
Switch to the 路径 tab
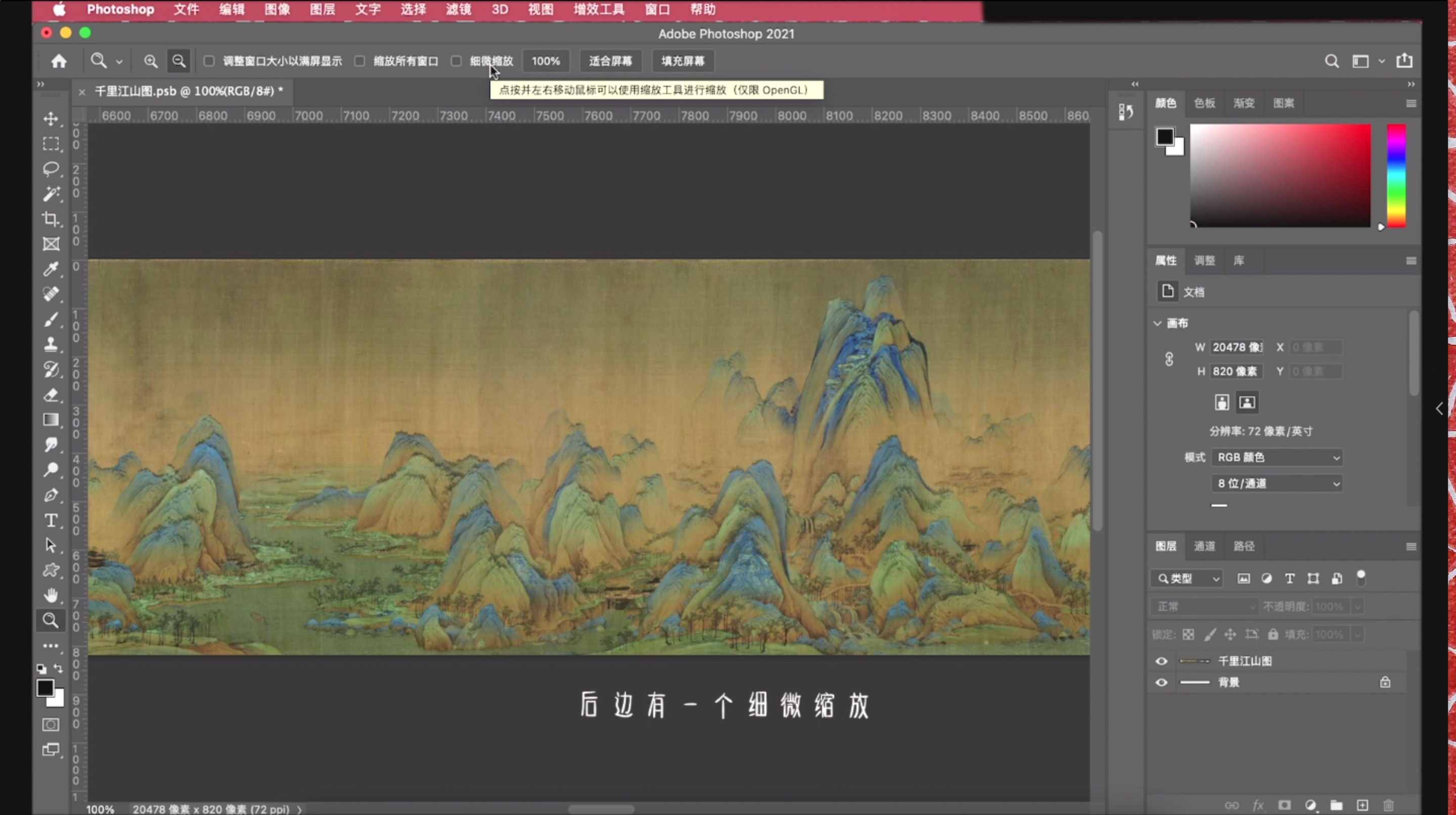[1244, 546]
